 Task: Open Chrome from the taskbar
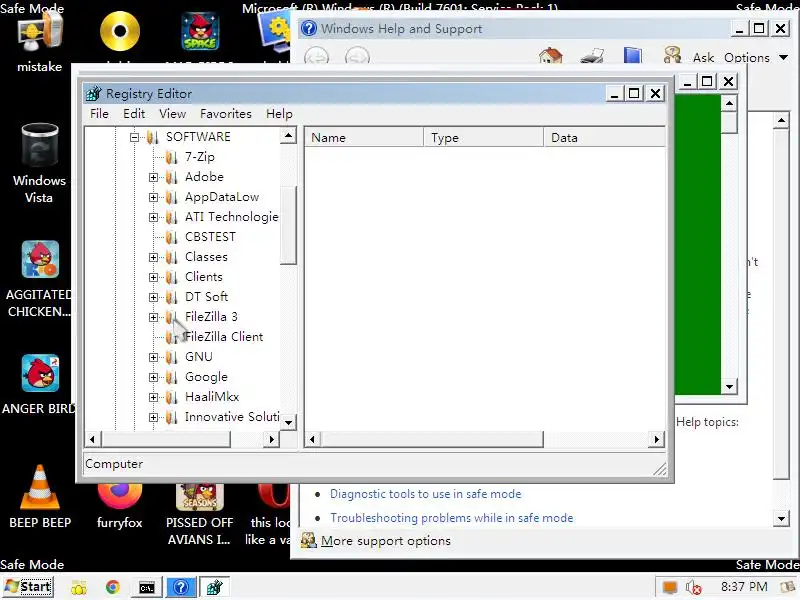[x=113, y=587]
